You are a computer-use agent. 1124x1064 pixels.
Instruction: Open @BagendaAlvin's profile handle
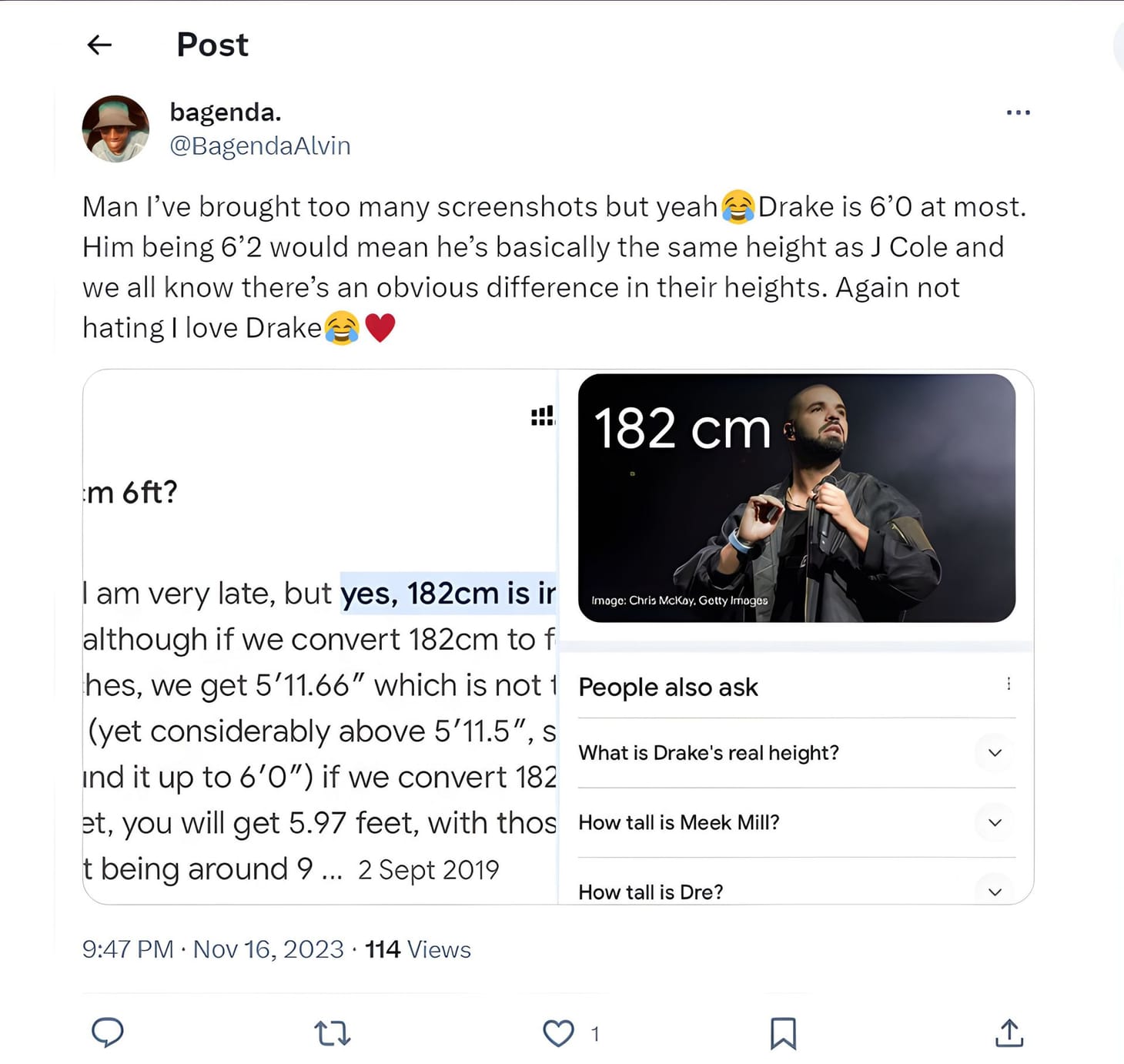coord(259,146)
